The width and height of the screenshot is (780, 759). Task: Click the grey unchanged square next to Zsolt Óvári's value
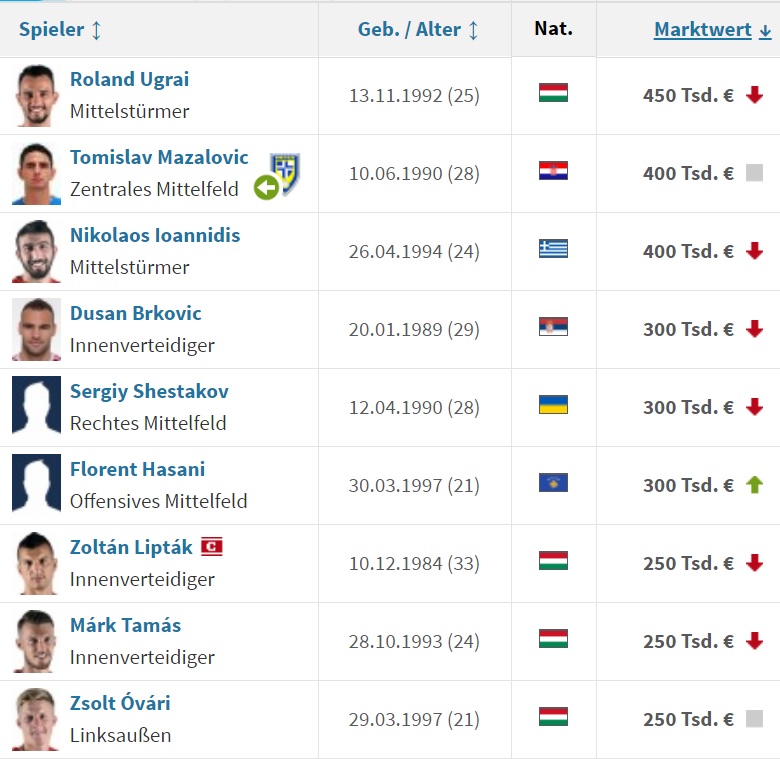click(x=755, y=719)
